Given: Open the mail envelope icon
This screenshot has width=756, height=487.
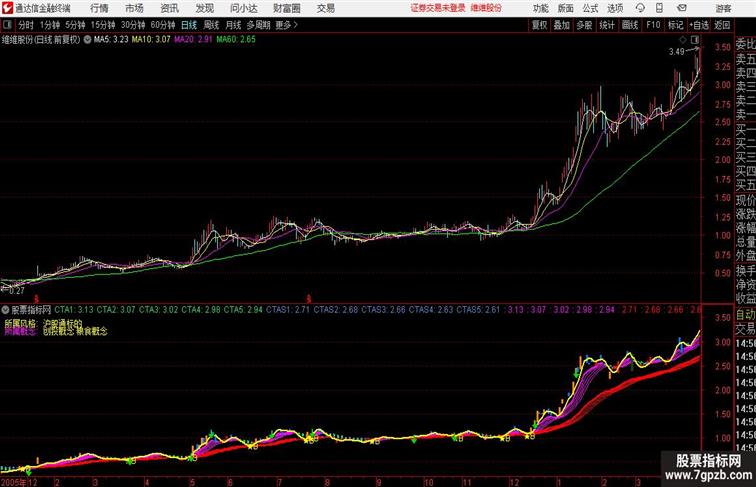Looking at the screenshot, I should click(x=682, y=8).
